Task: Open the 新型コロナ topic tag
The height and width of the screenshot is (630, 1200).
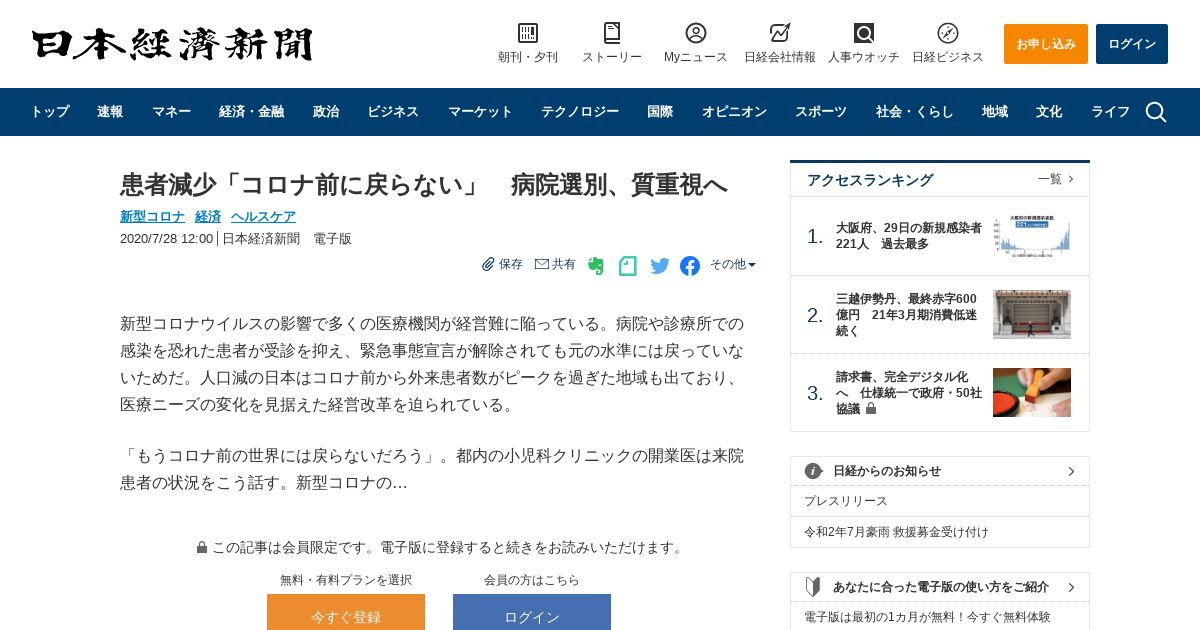Action: tap(152, 216)
